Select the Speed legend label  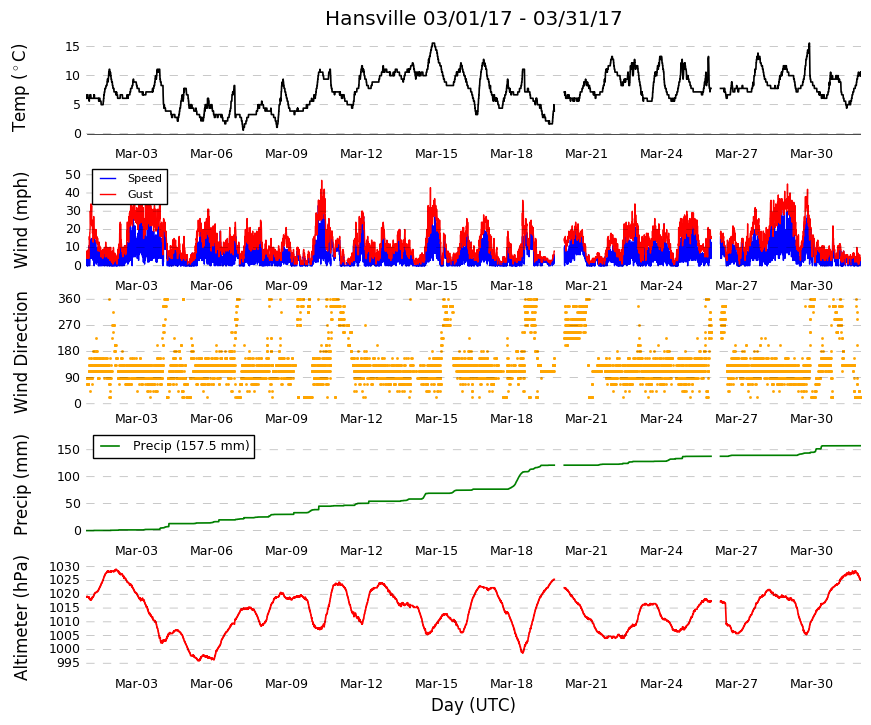tap(144, 178)
